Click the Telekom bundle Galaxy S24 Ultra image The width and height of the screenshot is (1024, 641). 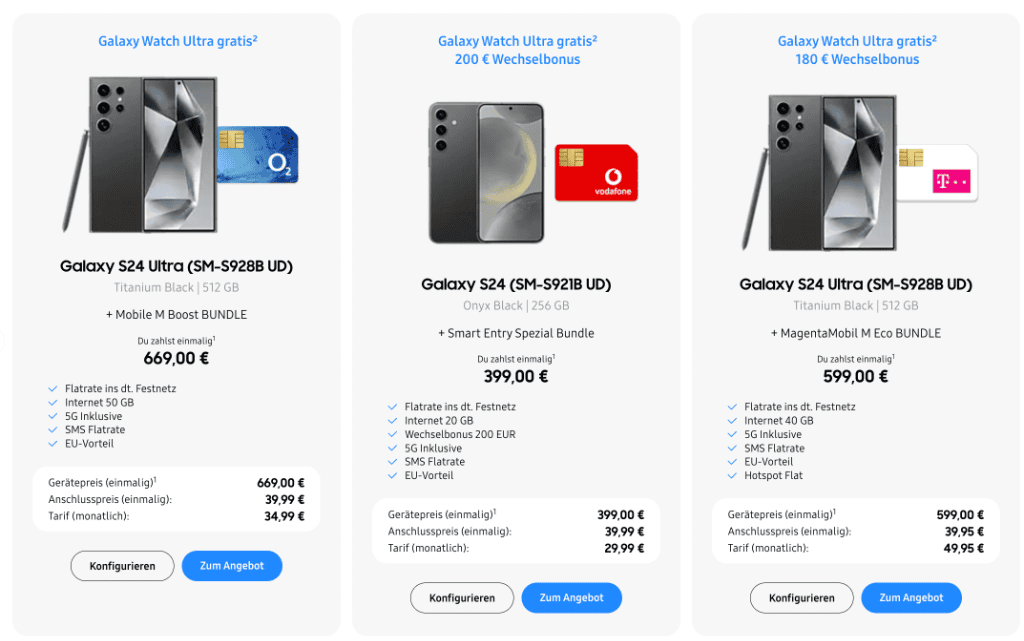pyautogui.click(x=820, y=173)
